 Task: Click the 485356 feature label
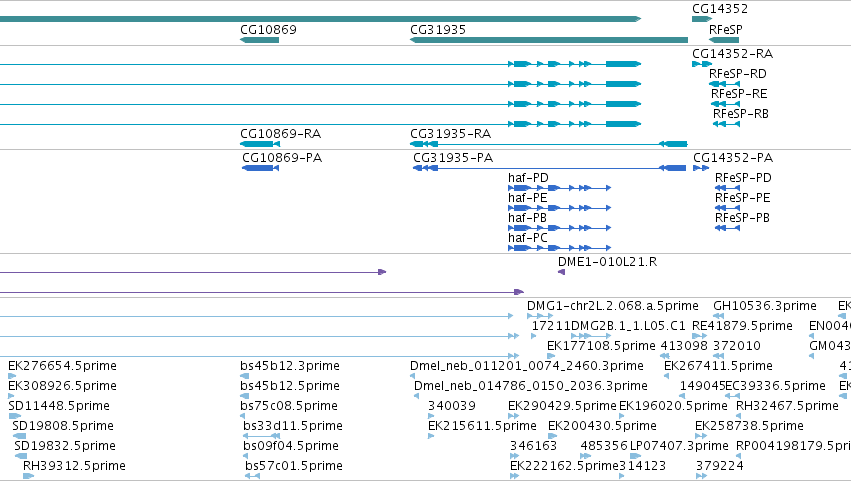604,446
